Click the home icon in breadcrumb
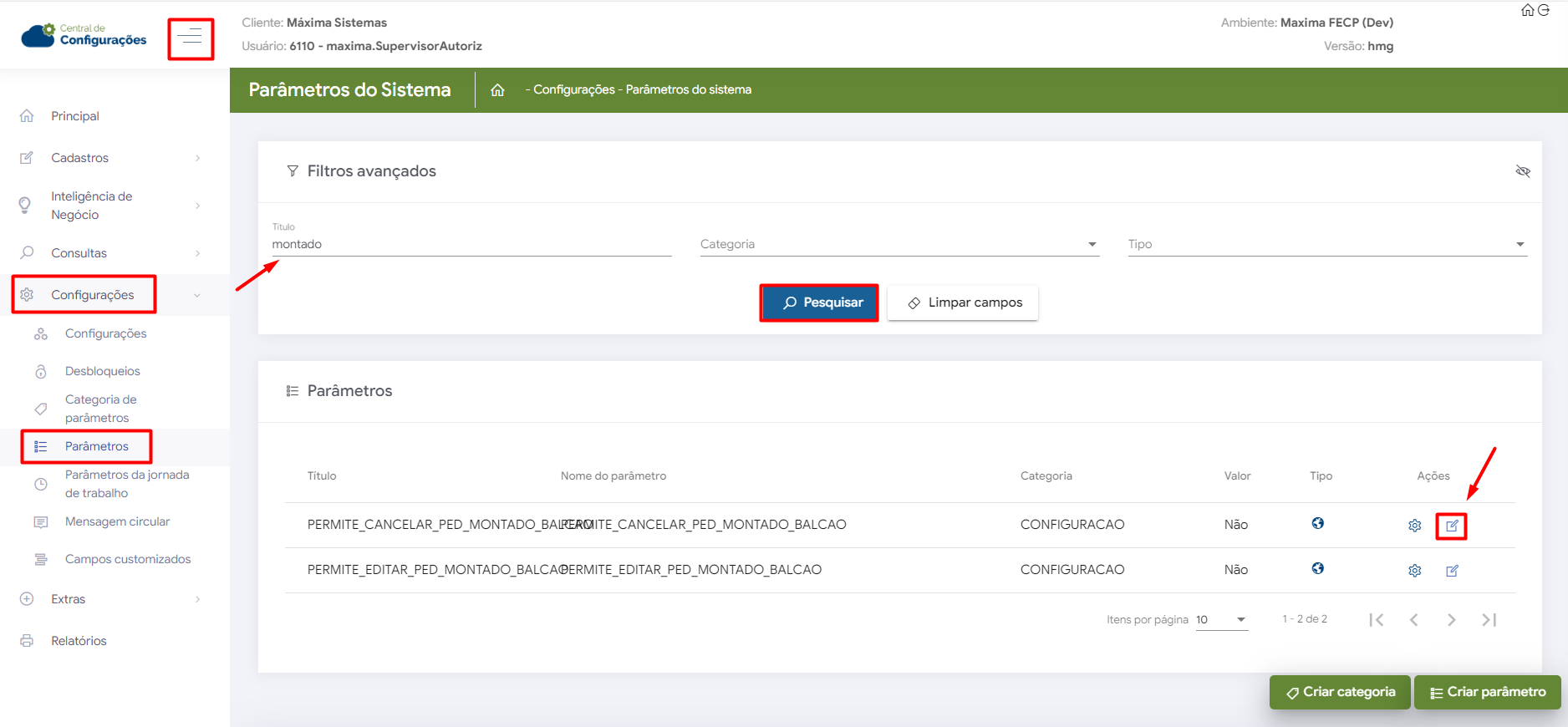The image size is (1568, 727). (x=497, y=90)
